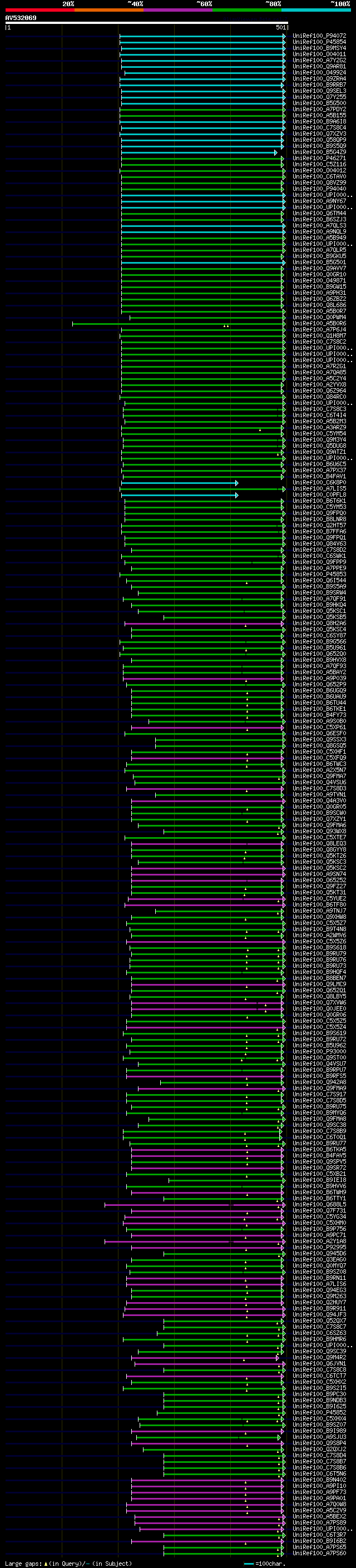Select hit label UniRef100_O49924
The width and height of the screenshot is (356, 1568).
click(x=319, y=72)
